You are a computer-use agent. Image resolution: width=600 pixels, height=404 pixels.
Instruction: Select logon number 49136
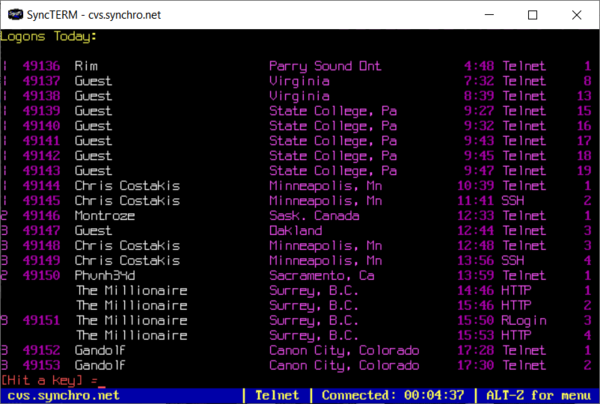[x=41, y=66]
